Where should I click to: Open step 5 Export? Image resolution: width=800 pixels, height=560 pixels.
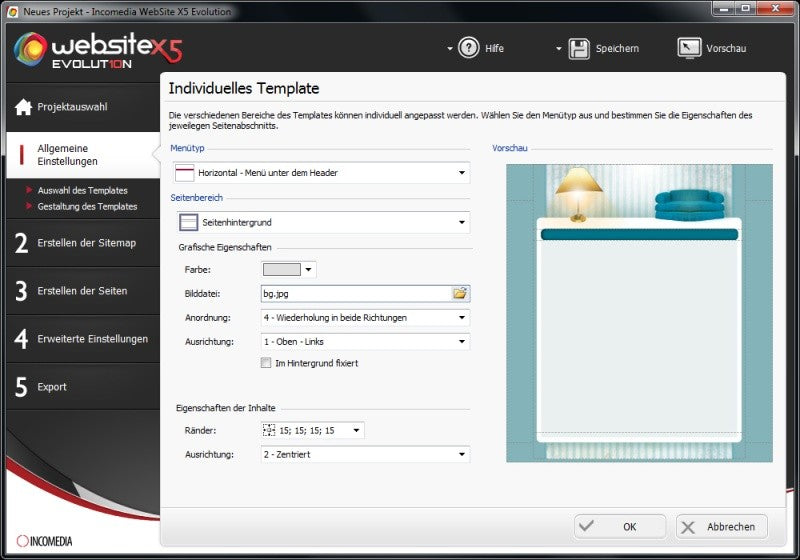83,387
